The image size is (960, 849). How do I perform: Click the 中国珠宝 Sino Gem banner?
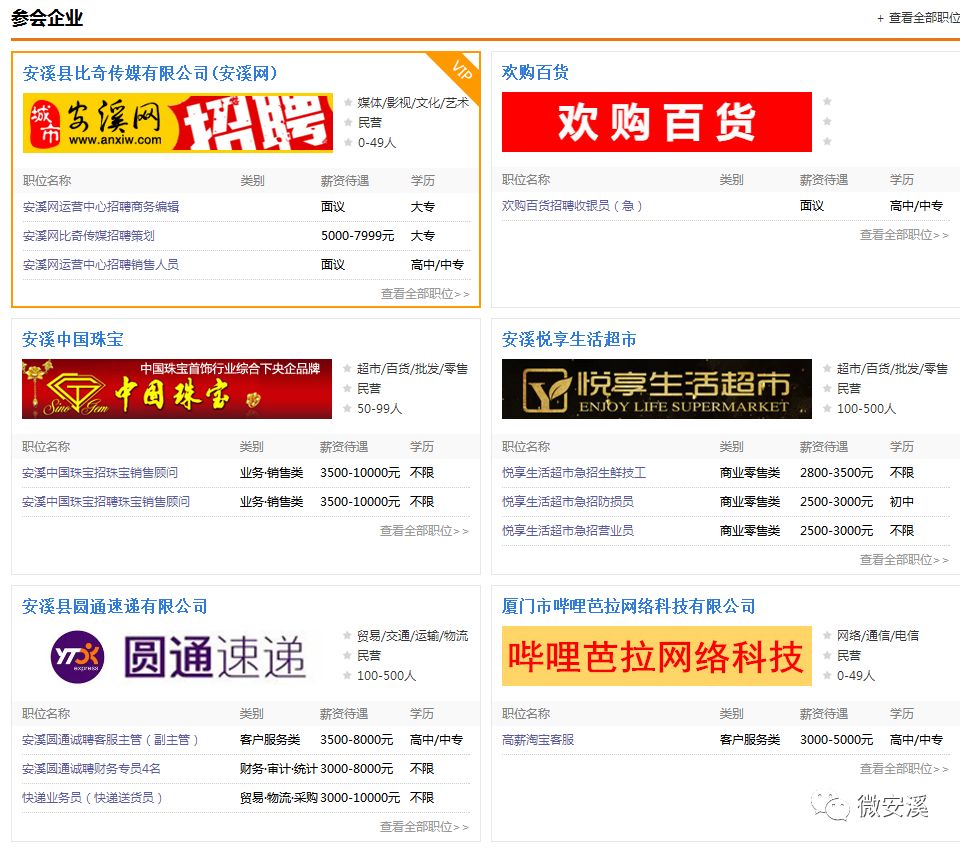click(x=177, y=389)
